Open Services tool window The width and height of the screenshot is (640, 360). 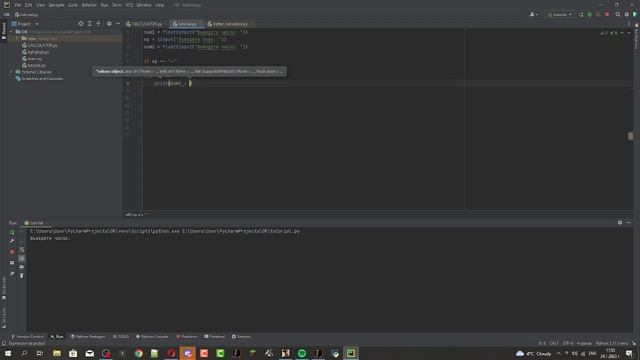(x=241, y=337)
